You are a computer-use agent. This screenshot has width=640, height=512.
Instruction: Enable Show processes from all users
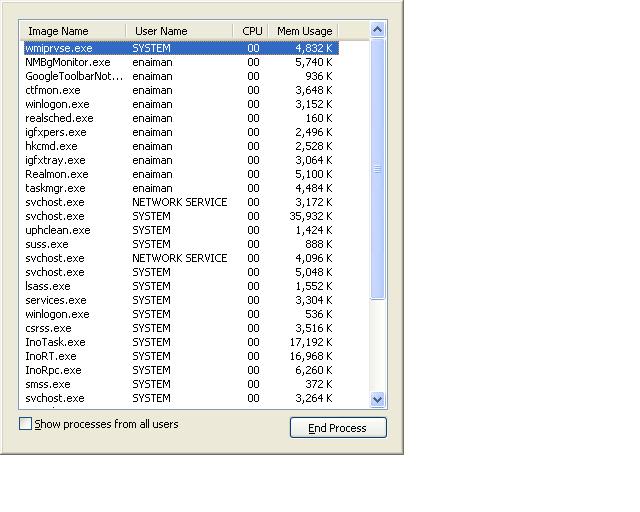pyautogui.click(x=26, y=424)
